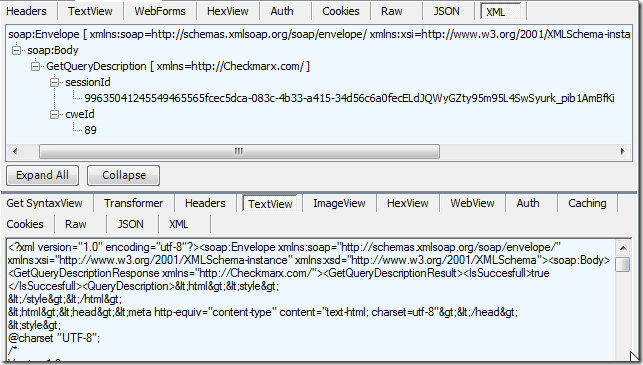The height and width of the screenshot is (365, 643).
Task: Click the horizontal scrollbar left arrow
Action: click(15, 151)
